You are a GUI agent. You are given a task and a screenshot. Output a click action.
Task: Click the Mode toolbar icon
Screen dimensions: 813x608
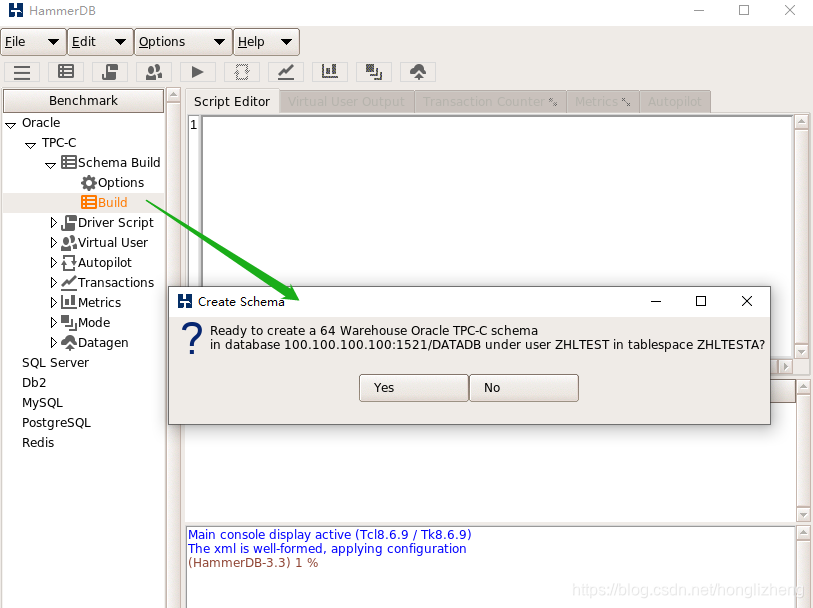(x=374, y=72)
